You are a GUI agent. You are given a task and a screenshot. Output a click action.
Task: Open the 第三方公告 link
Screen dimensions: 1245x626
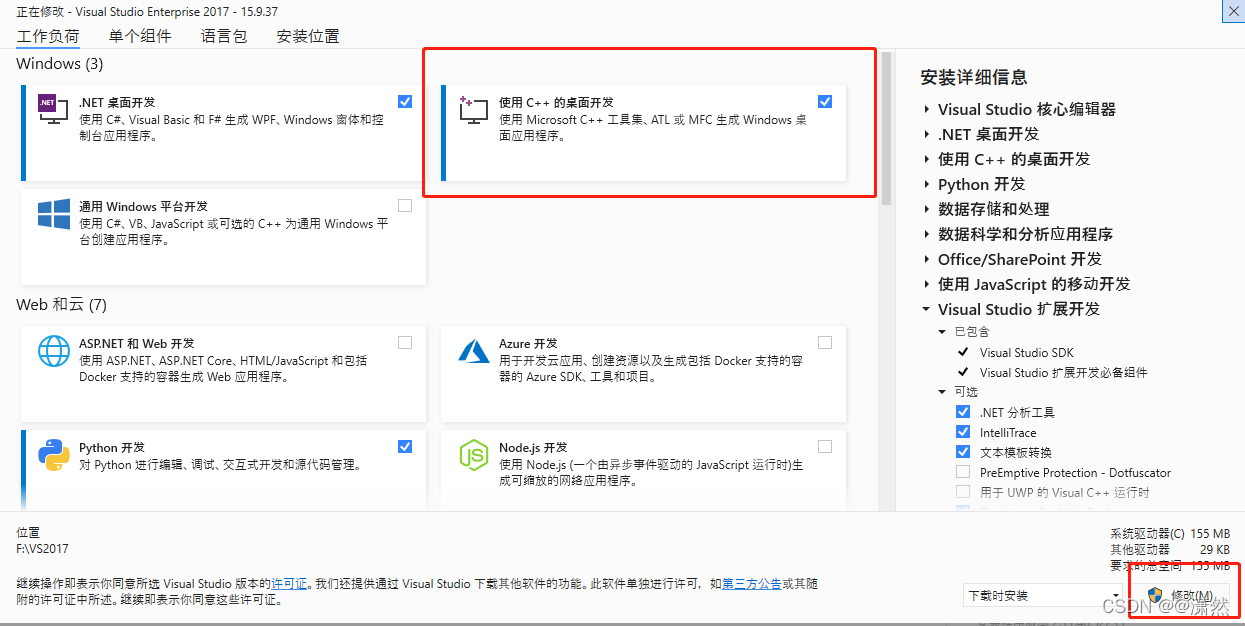752,583
